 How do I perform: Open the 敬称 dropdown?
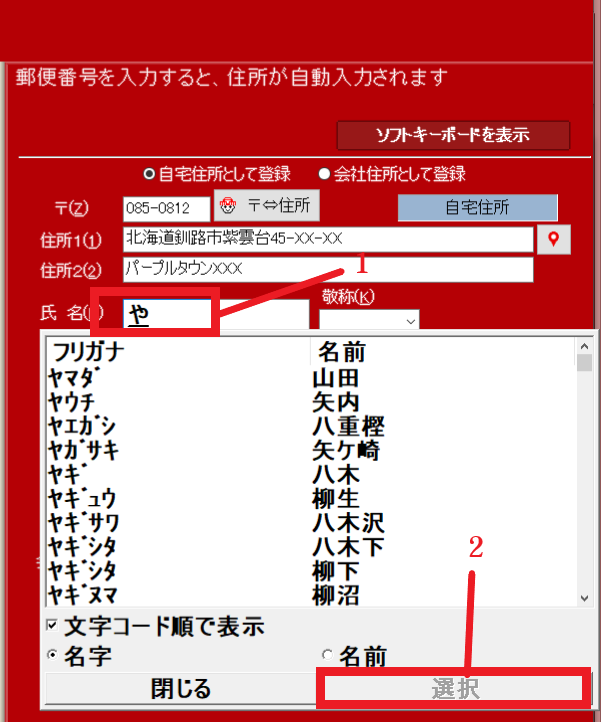click(369, 320)
